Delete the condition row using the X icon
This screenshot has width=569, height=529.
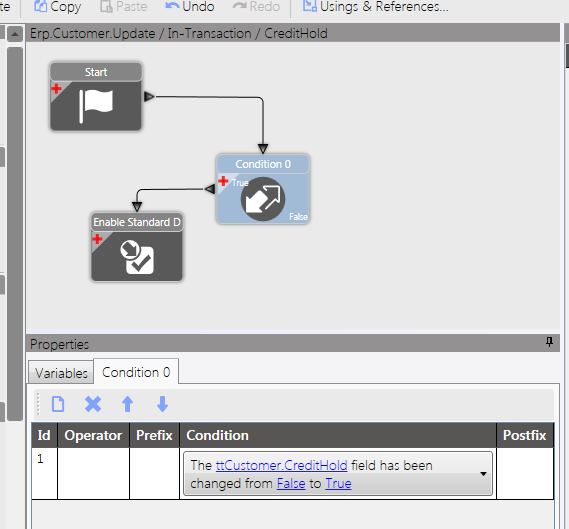93,404
